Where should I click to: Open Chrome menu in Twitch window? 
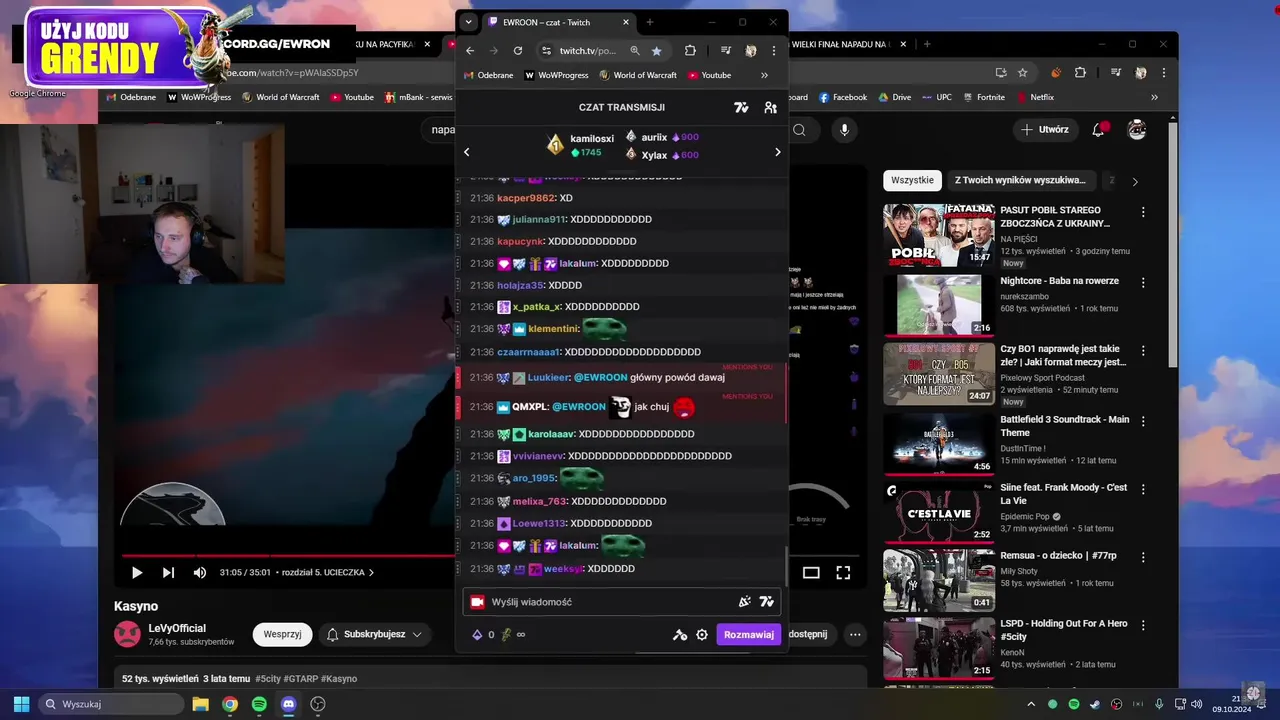point(773,51)
